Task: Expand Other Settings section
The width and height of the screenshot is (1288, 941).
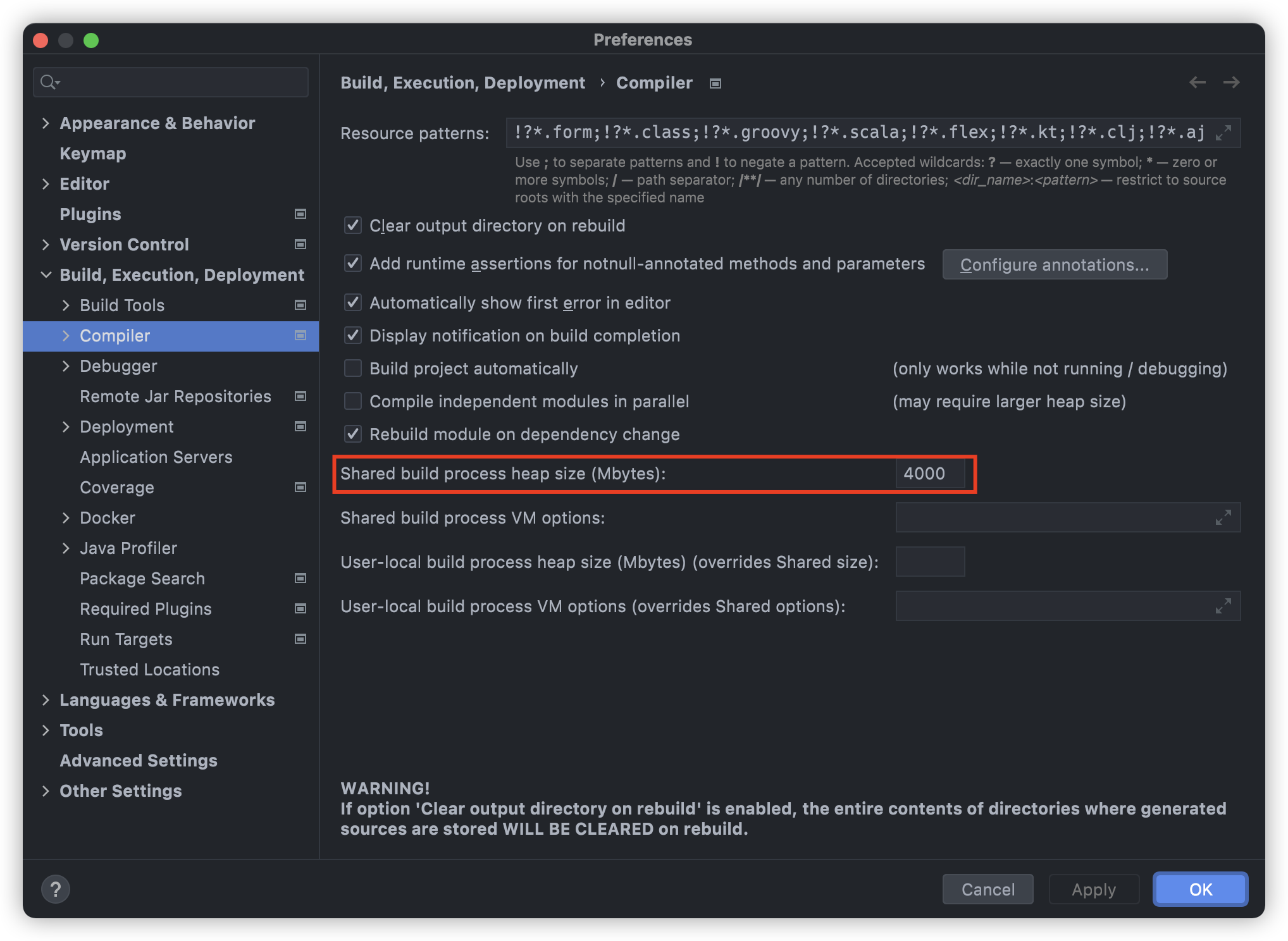Action: point(46,790)
